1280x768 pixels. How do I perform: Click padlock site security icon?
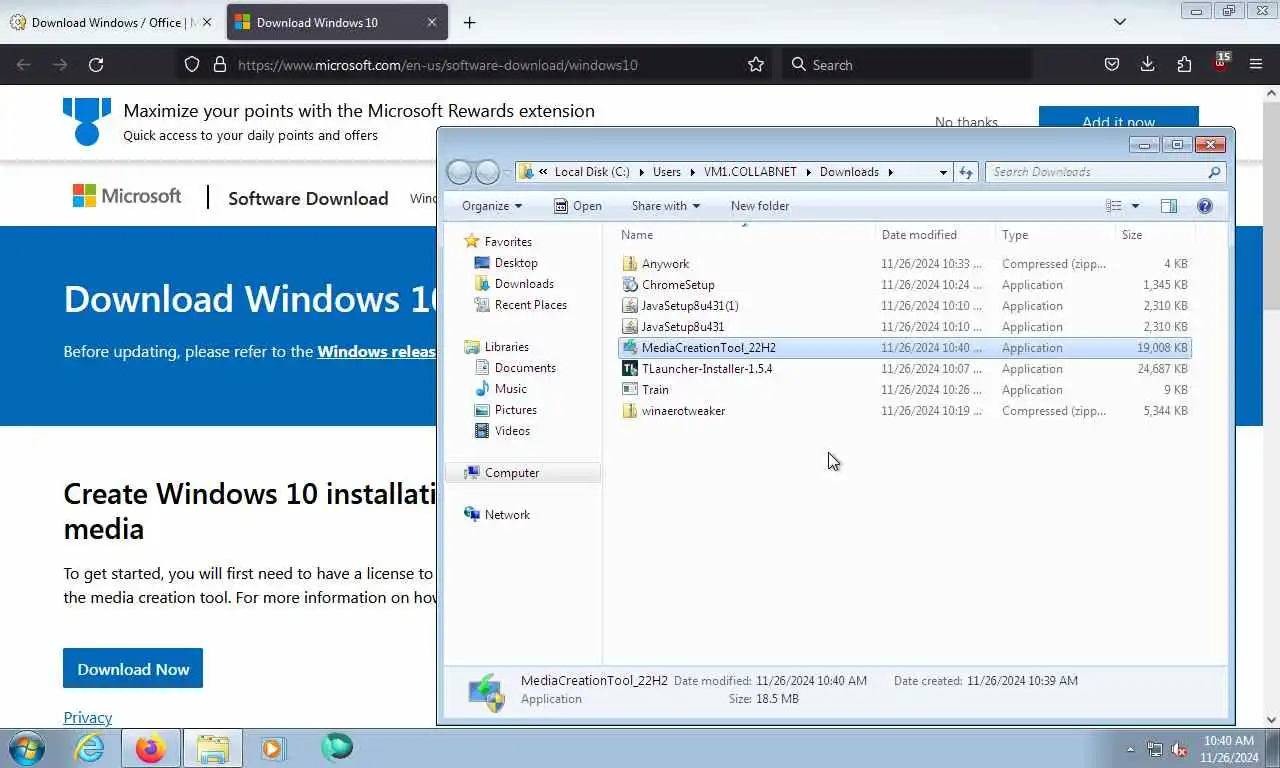[220, 65]
